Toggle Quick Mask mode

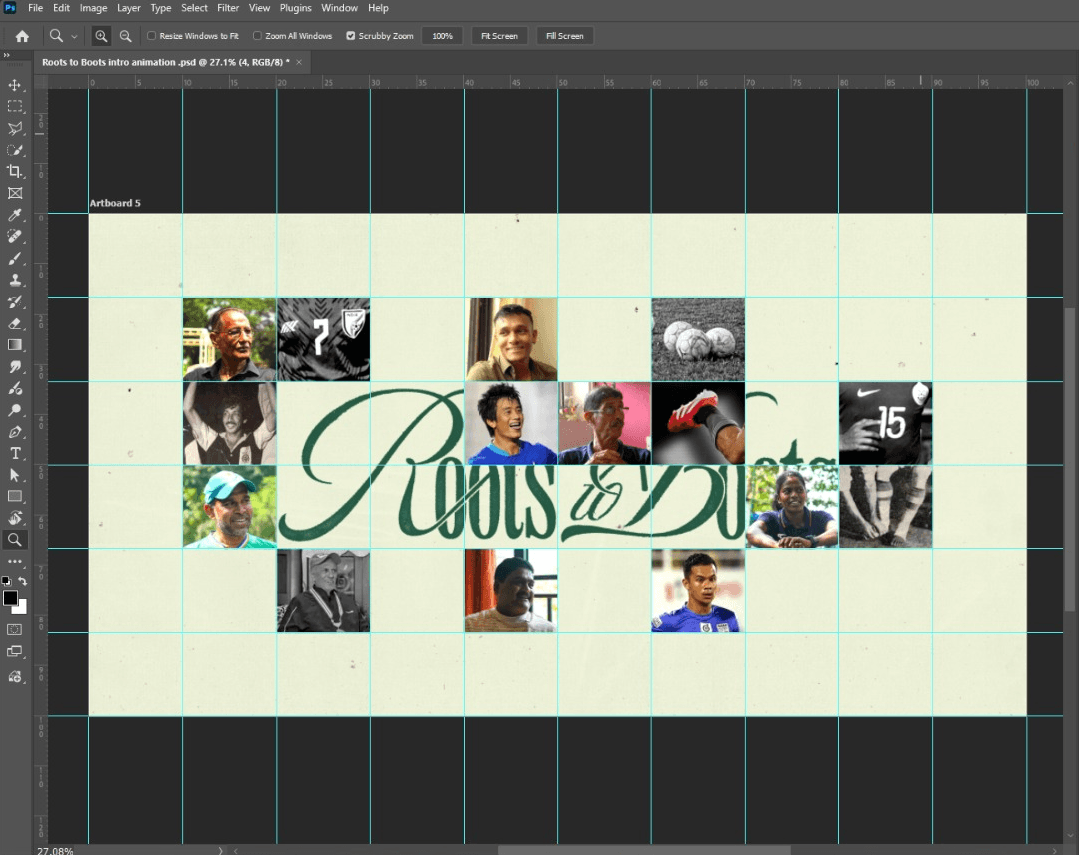click(x=14, y=629)
